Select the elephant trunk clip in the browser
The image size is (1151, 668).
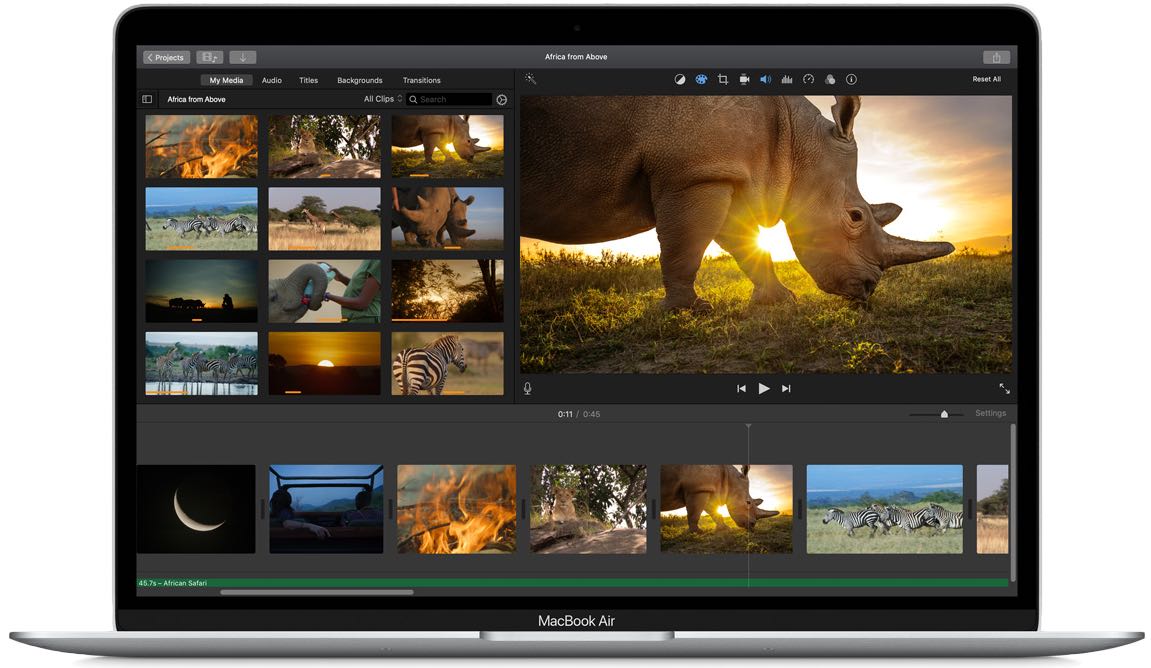324,291
